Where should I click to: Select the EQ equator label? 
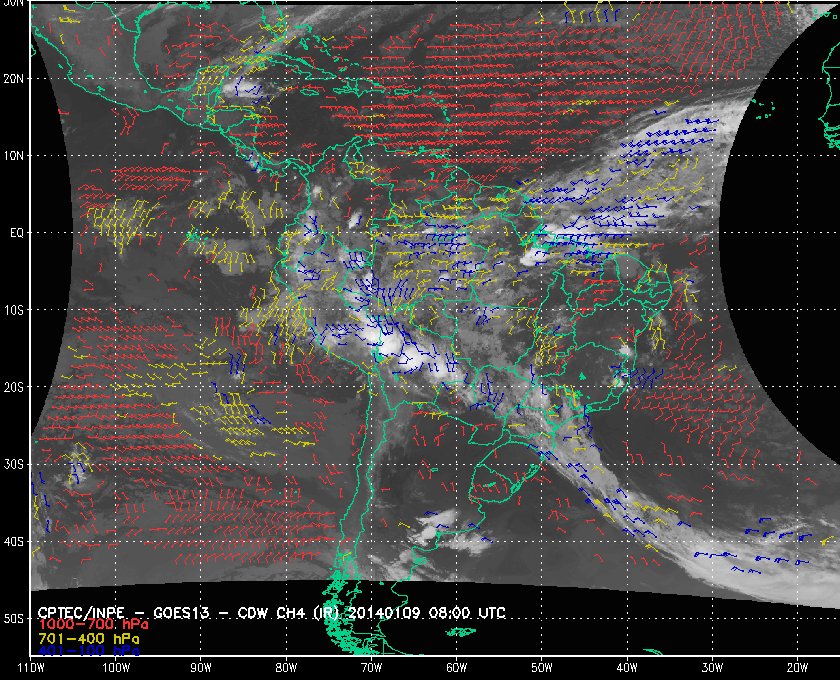pyautogui.click(x=17, y=233)
